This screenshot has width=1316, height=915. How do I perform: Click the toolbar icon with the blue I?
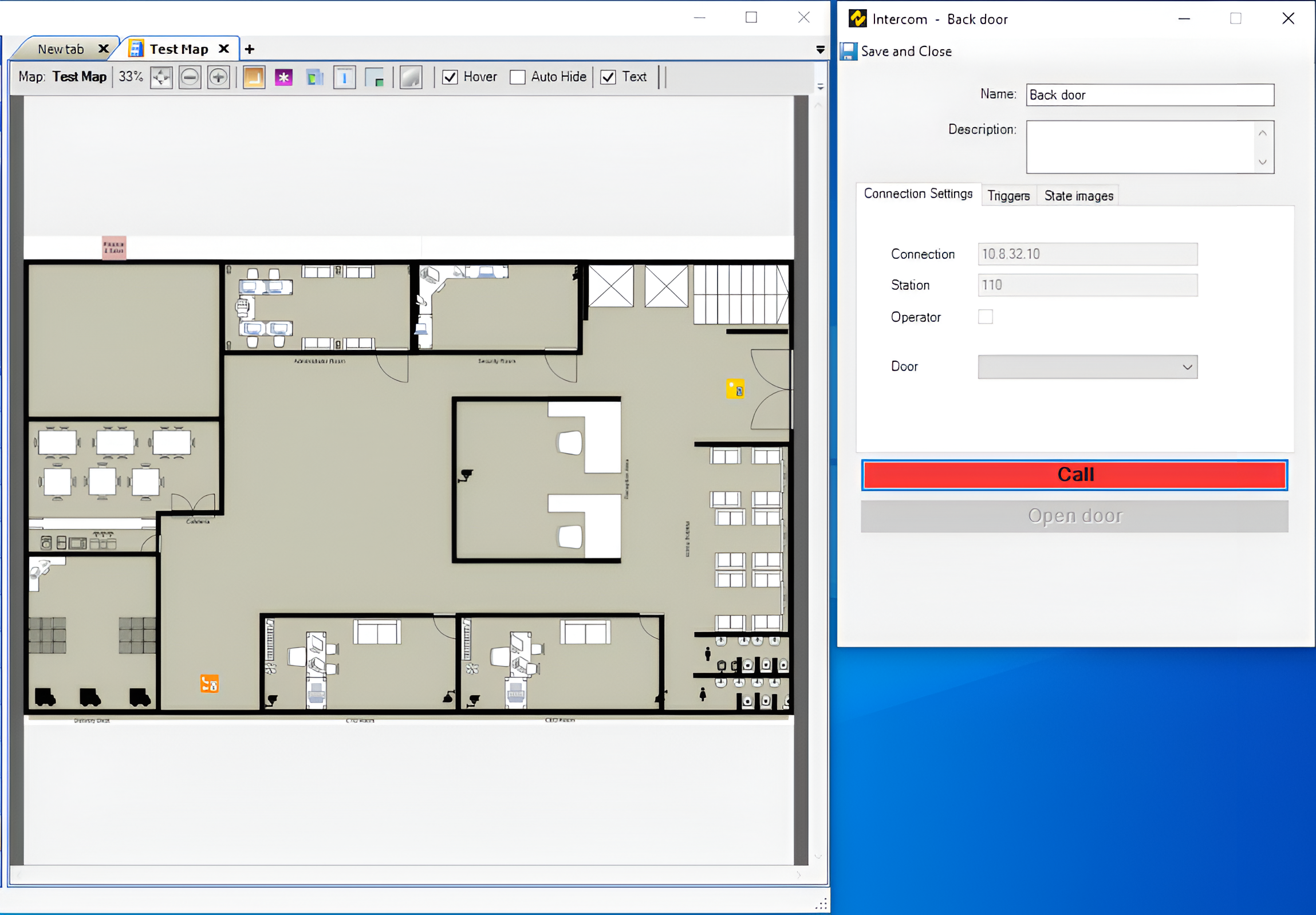point(344,77)
